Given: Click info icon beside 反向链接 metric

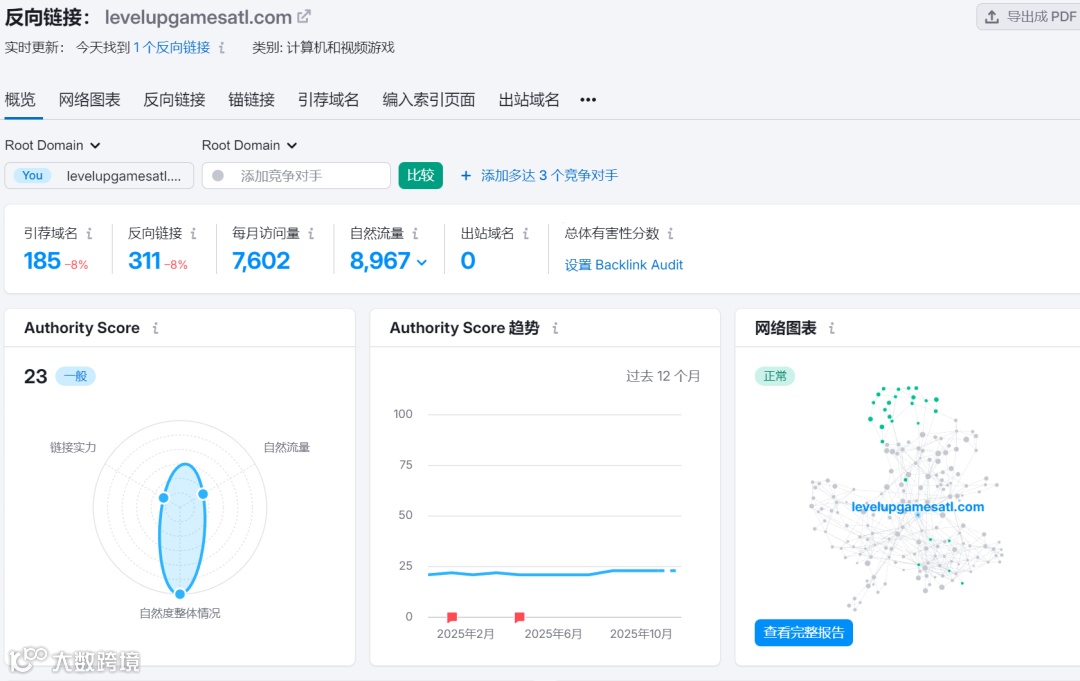Looking at the screenshot, I should pos(194,233).
